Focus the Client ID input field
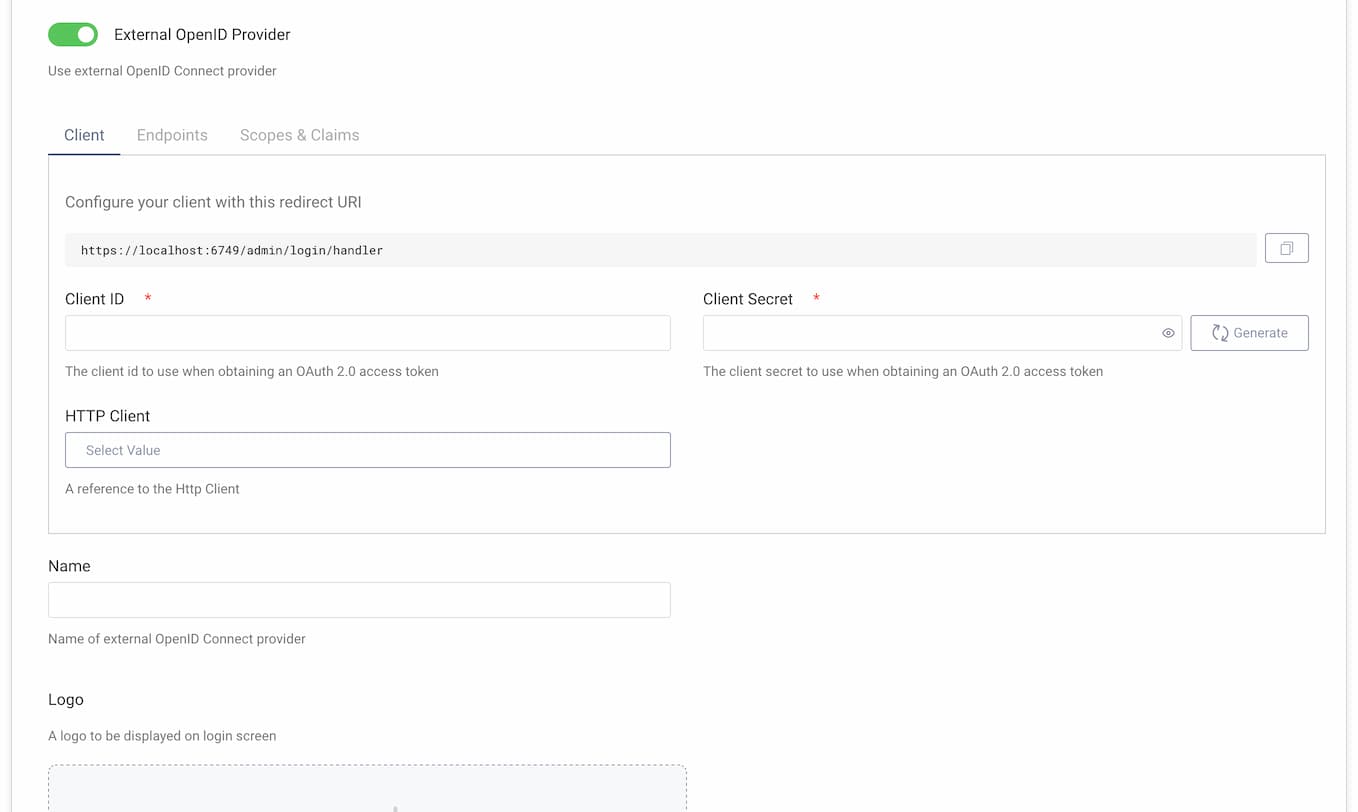 [x=367, y=332]
